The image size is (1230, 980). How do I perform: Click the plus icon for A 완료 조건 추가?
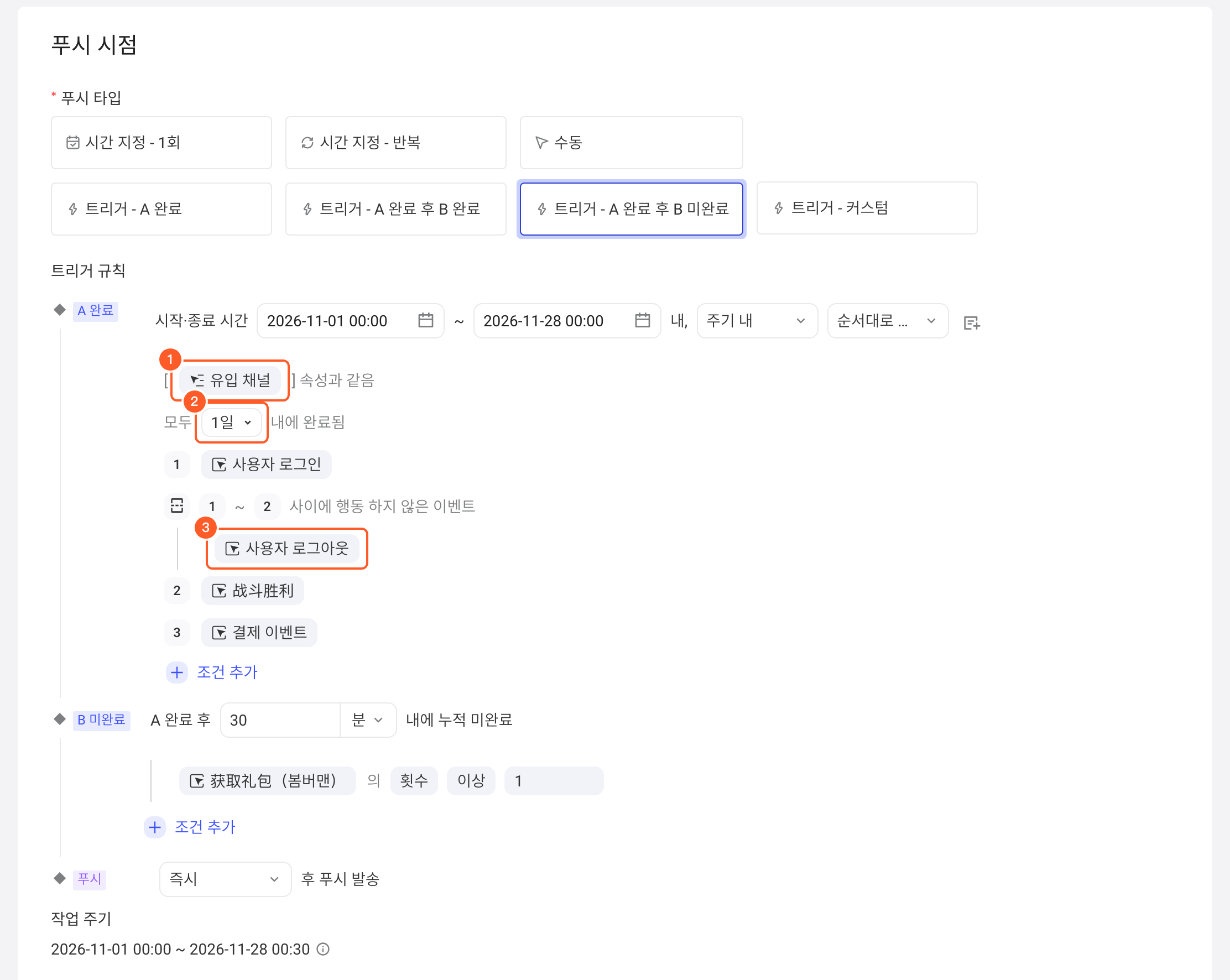tap(177, 673)
